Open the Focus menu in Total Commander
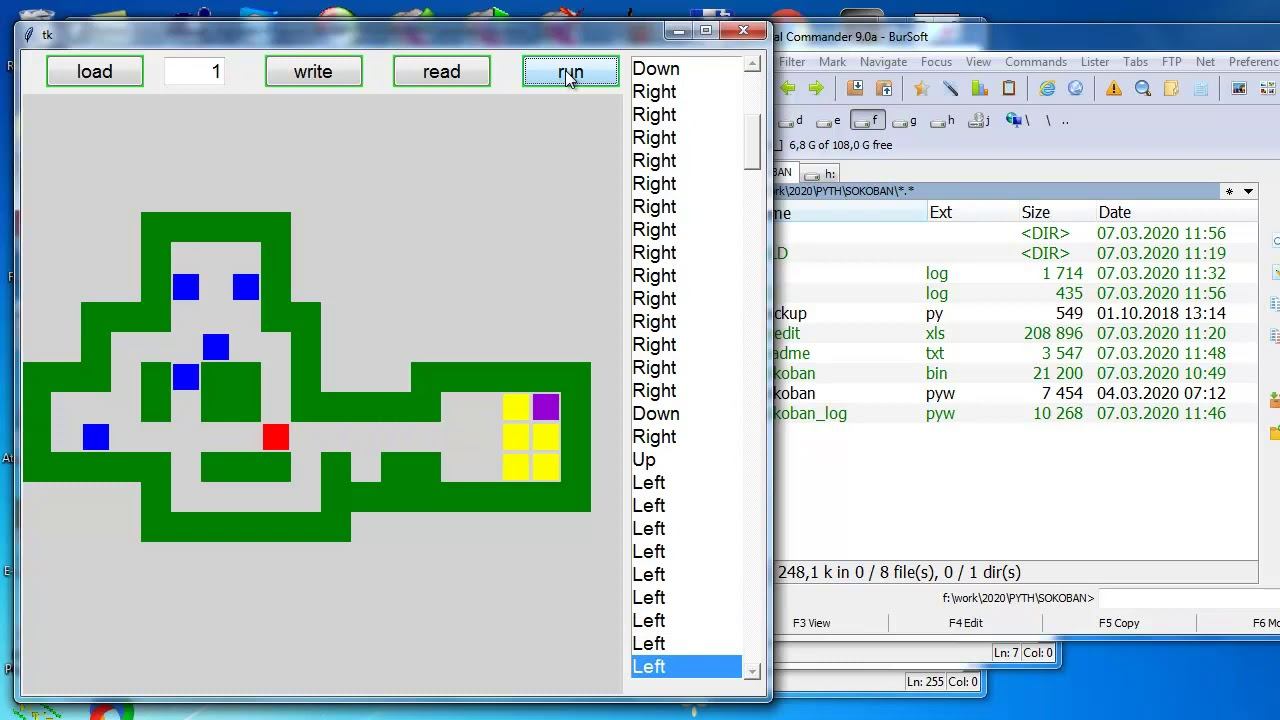Viewport: 1280px width, 720px height. tap(936, 62)
